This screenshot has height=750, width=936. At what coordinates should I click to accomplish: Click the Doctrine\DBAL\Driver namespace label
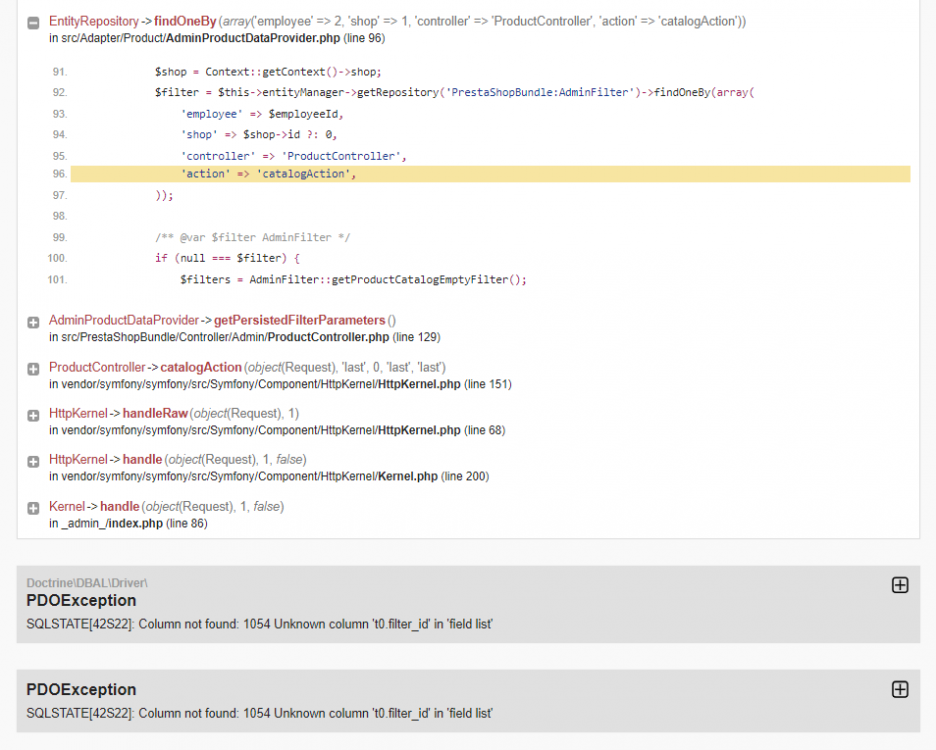pyautogui.click(x=87, y=583)
